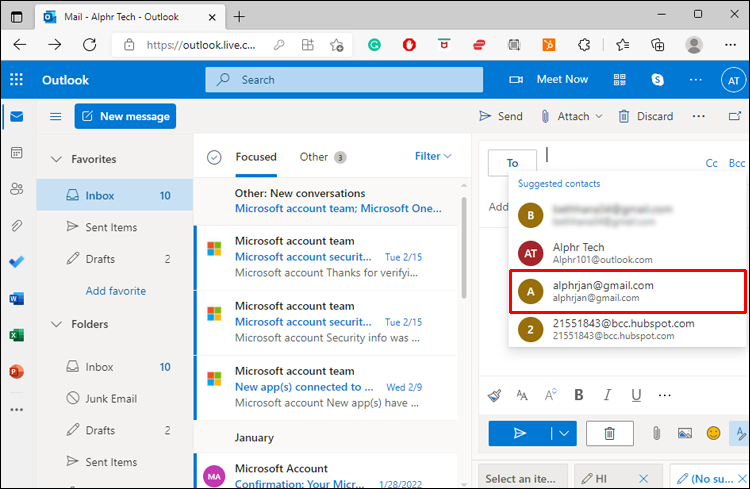The image size is (750, 489).
Task: Click the blue send button at bottom
Action: click(x=520, y=433)
